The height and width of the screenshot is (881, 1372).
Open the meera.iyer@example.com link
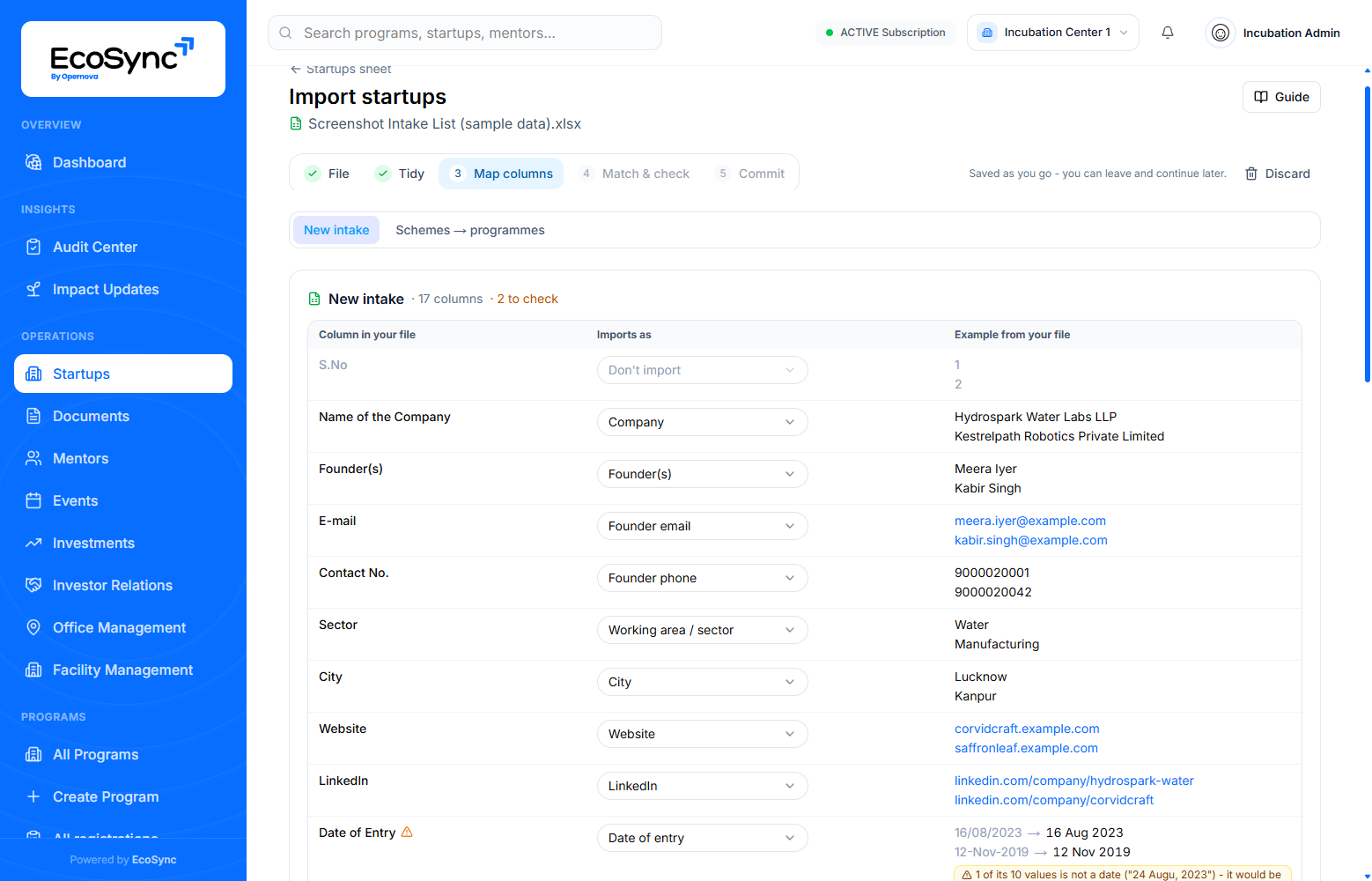[1030, 521]
